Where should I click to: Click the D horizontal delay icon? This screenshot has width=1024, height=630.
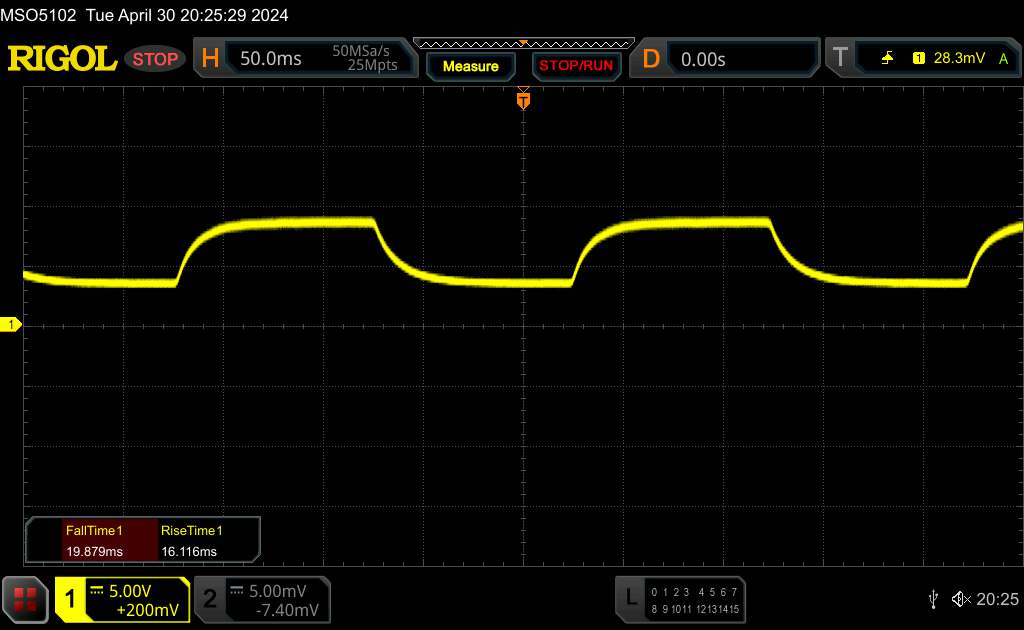click(x=651, y=59)
